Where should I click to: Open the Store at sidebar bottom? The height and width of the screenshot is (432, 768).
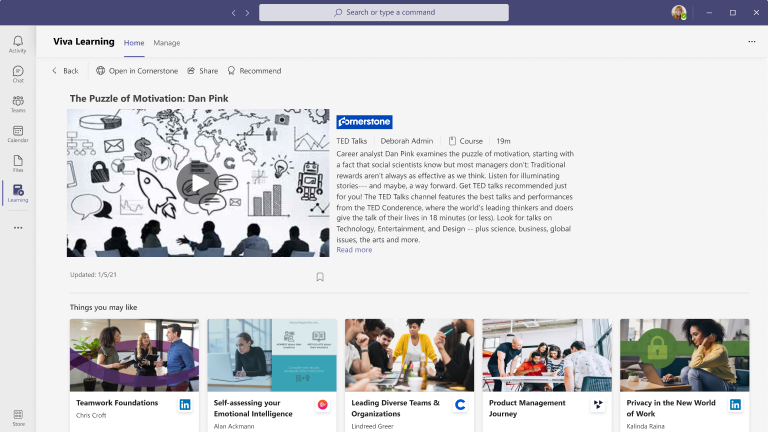point(18,416)
